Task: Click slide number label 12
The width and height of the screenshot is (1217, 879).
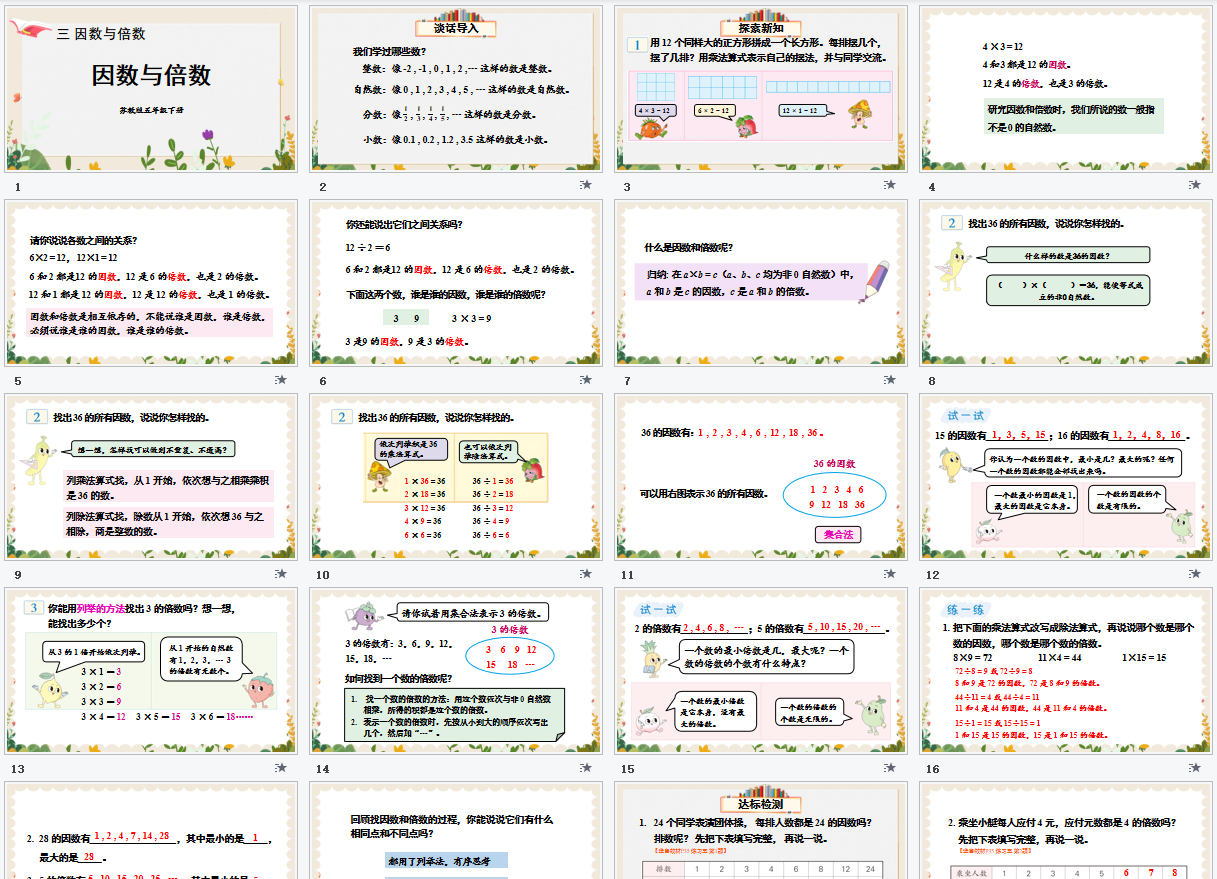Action: click(933, 575)
